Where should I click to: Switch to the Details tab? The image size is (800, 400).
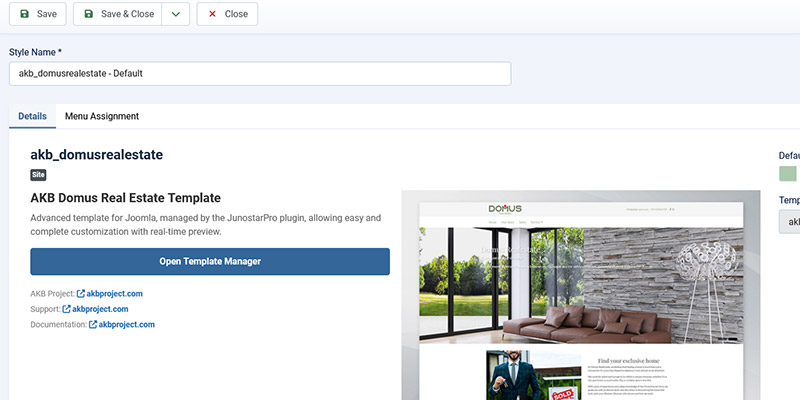[32, 116]
